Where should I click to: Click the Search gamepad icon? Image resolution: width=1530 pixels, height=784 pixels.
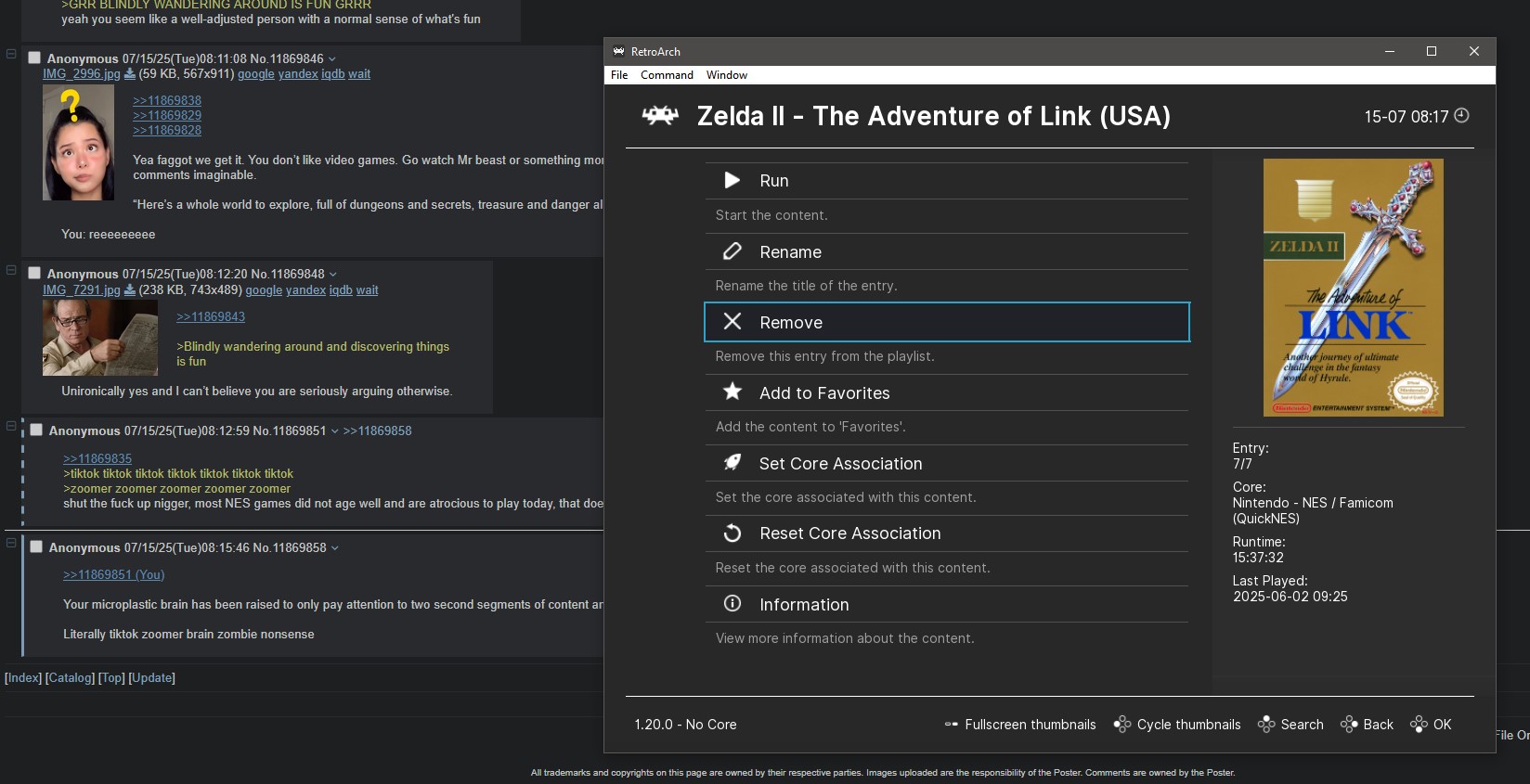click(1266, 724)
